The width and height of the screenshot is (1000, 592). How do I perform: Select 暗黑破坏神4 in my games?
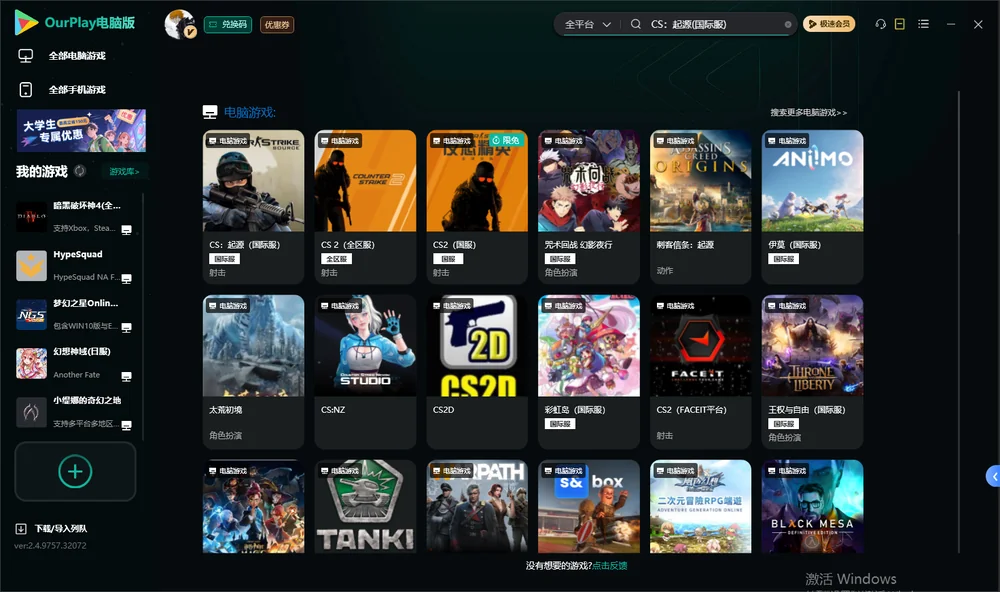(75, 216)
